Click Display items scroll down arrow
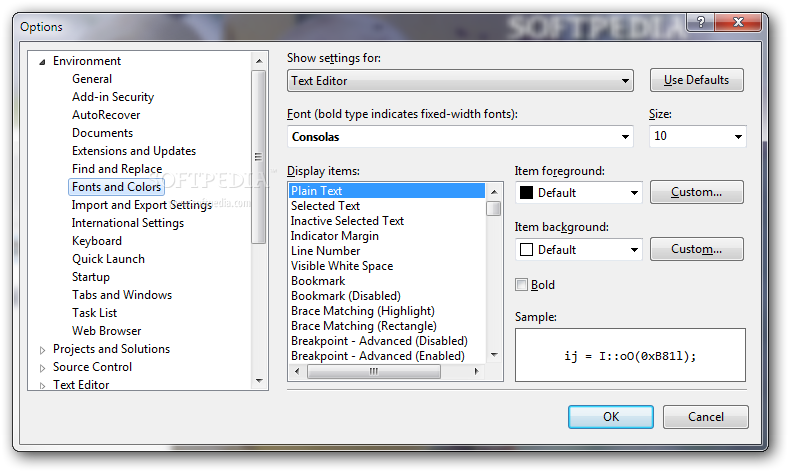789x472 pixels. tap(494, 355)
